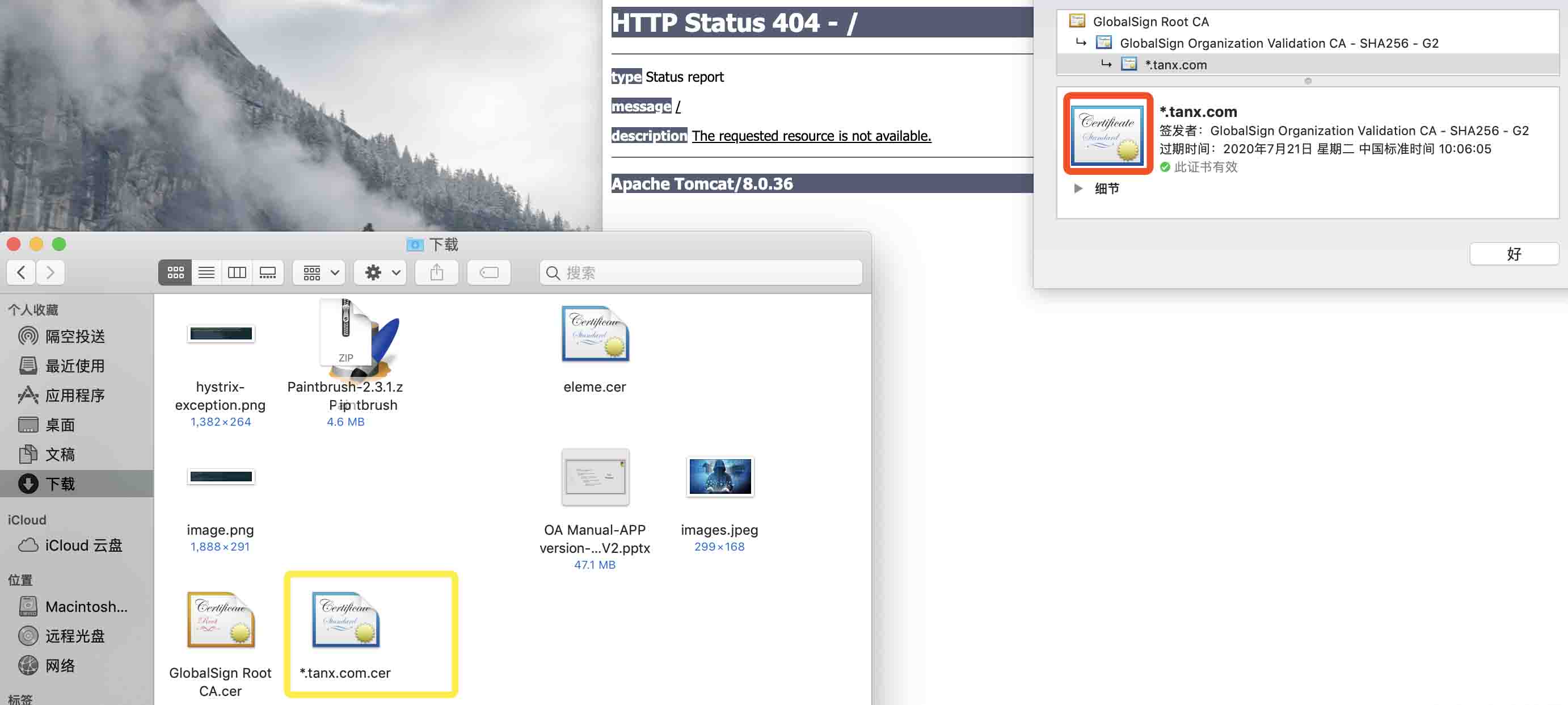Image resolution: width=1568 pixels, height=705 pixels.
Task: Select Macintosh disk in sidebar
Action: (77, 606)
